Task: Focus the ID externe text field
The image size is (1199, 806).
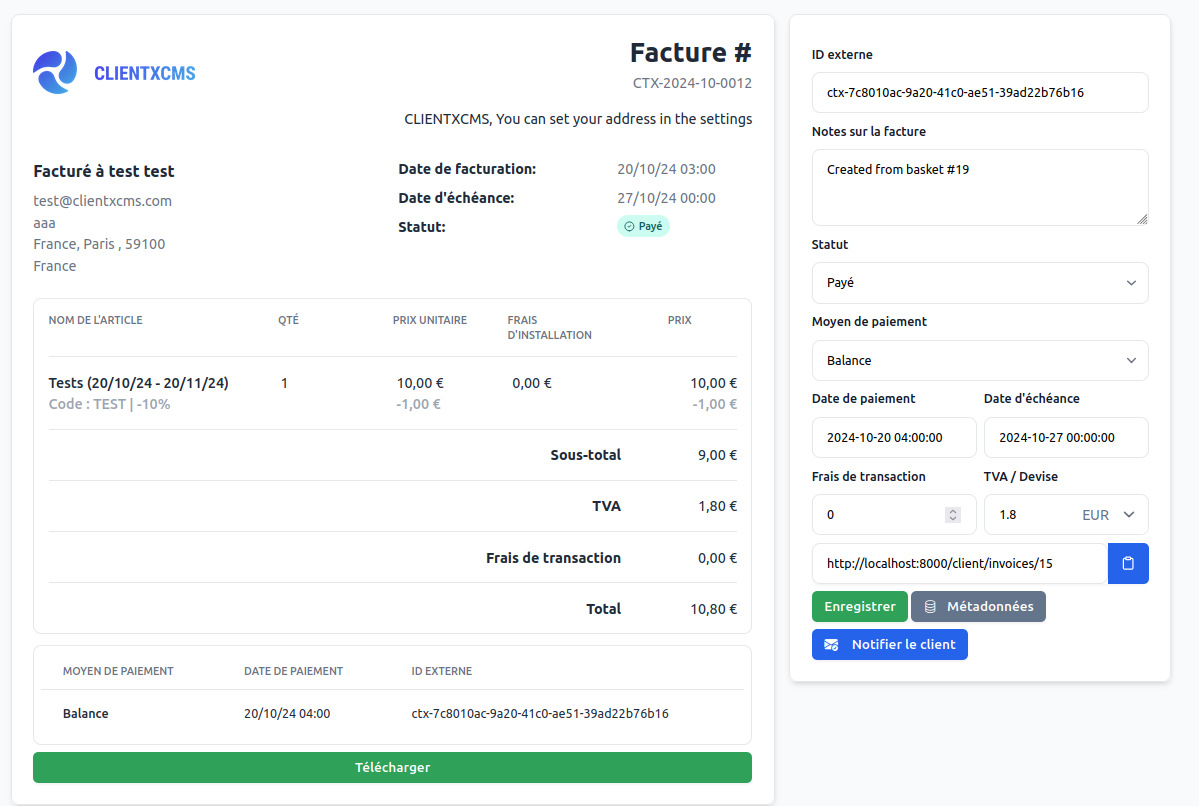Action: click(x=979, y=93)
